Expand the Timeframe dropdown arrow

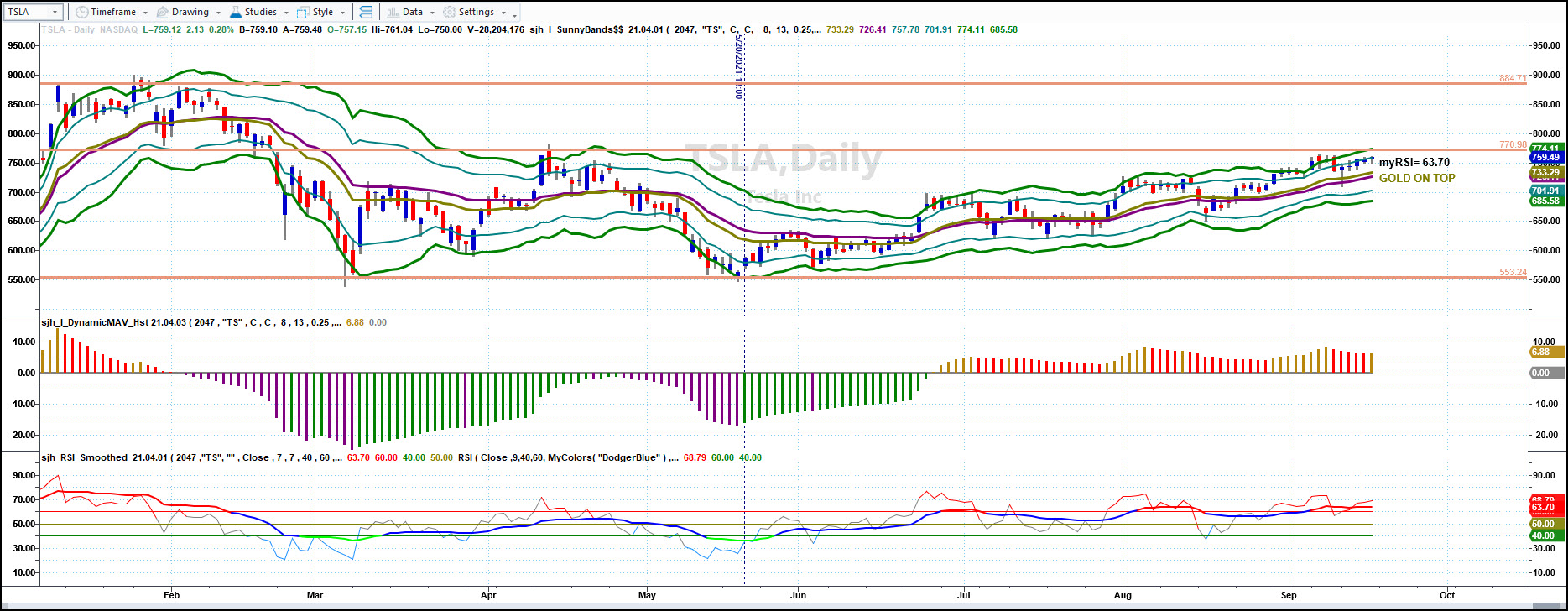pyautogui.click(x=145, y=13)
